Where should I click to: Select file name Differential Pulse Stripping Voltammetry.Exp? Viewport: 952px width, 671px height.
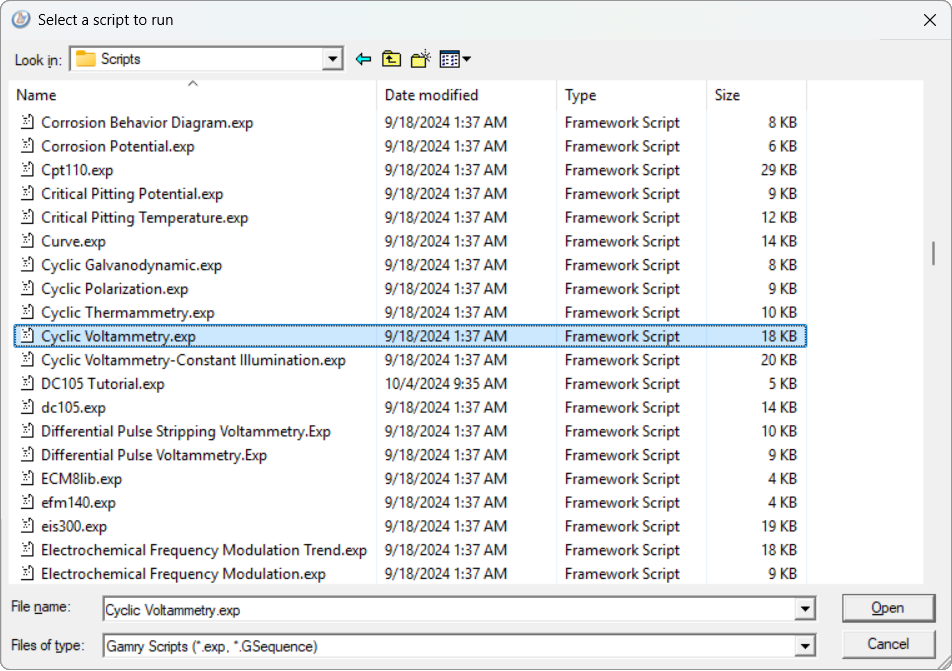click(x=186, y=431)
